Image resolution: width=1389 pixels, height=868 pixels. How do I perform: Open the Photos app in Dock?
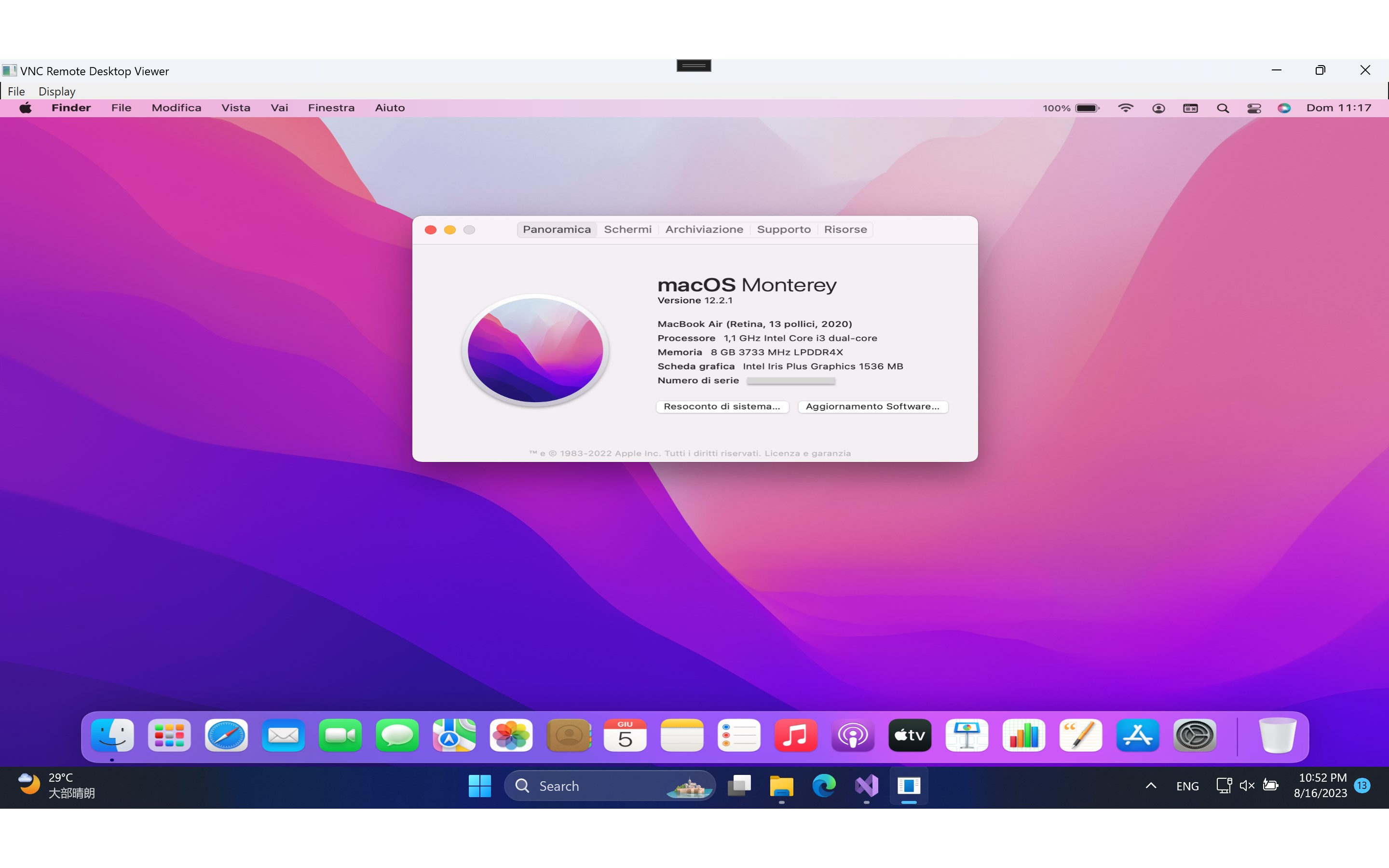[x=511, y=735]
